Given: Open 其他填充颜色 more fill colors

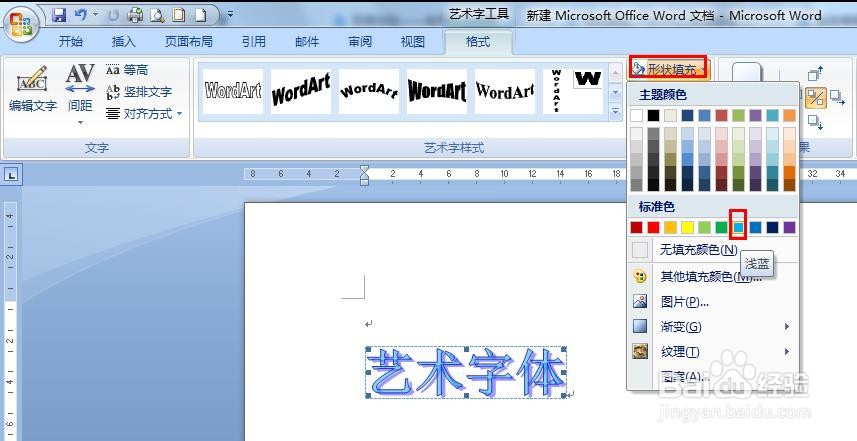Looking at the screenshot, I should coord(714,277).
